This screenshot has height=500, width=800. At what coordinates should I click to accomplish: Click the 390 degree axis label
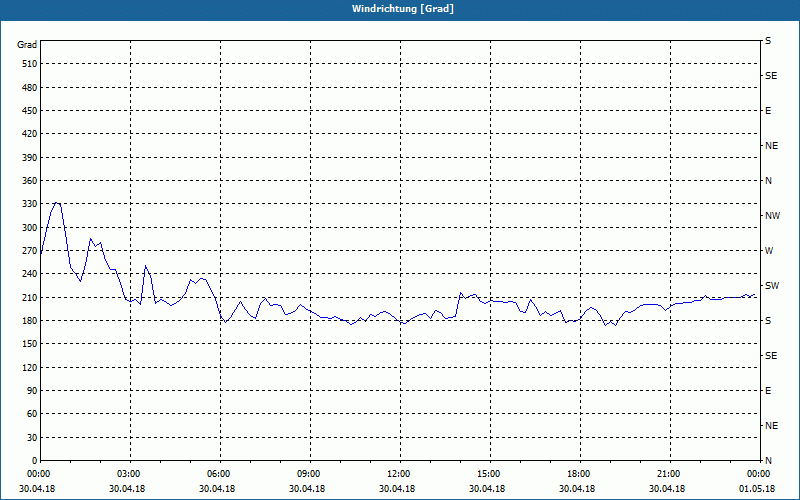[x=29, y=158]
